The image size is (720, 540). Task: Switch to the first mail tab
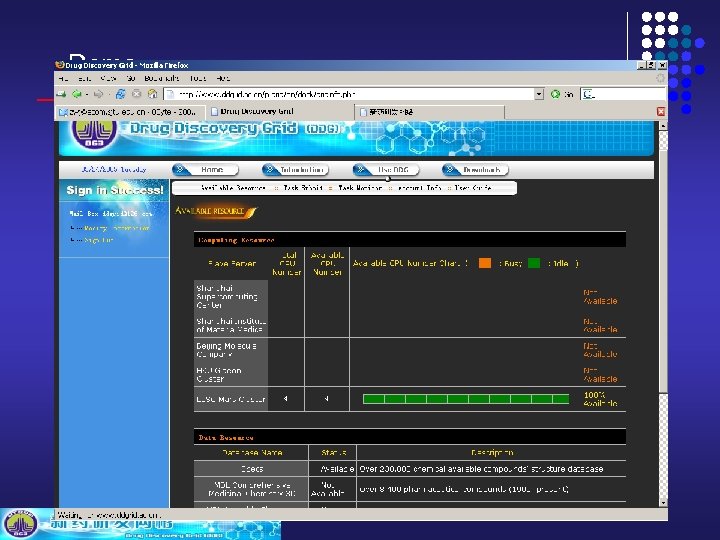(x=129, y=112)
